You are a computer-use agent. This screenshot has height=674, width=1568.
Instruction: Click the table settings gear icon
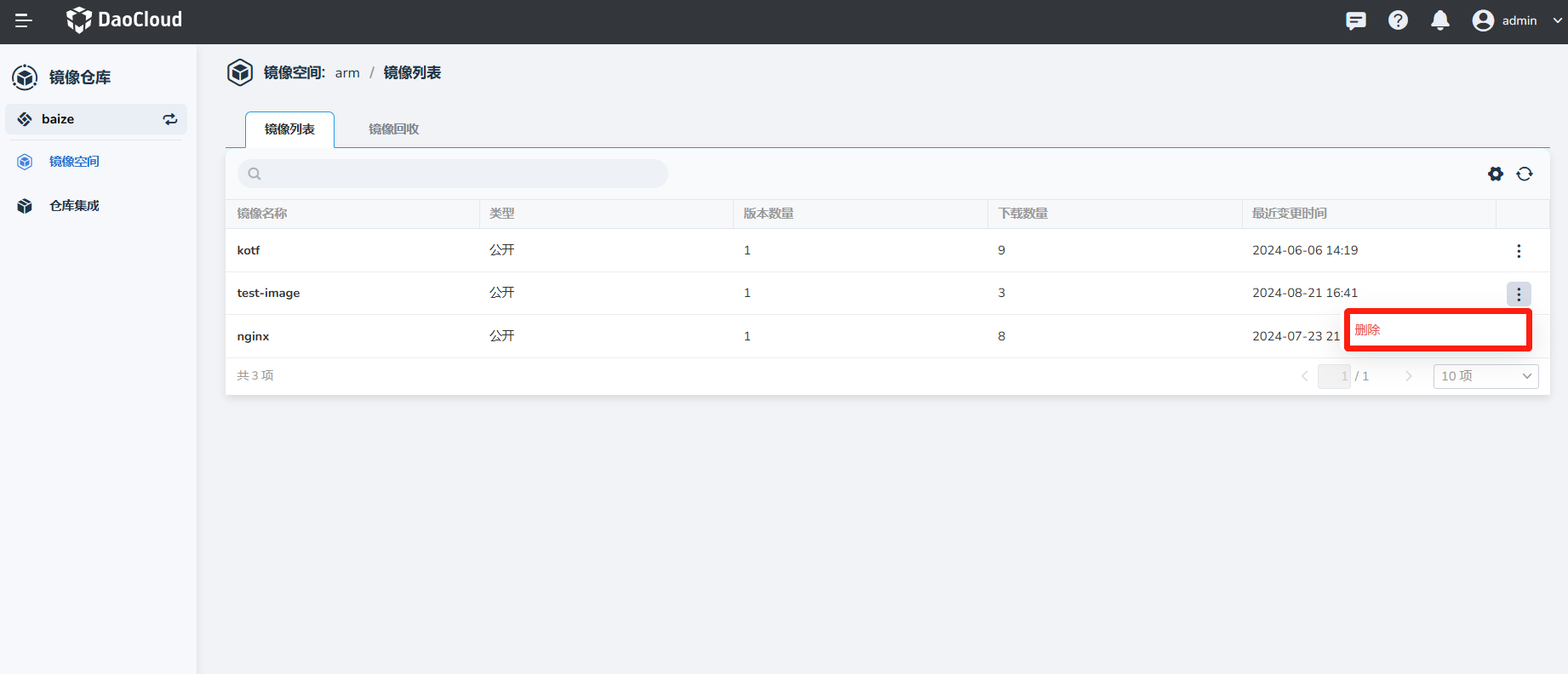pos(1495,174)
